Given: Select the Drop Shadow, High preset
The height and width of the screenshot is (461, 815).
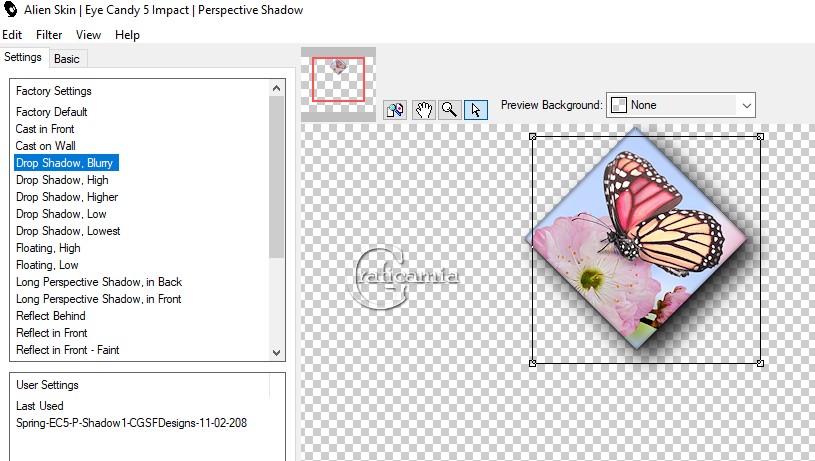Looking at the screenshot, I should pyautogui.click(x=62, y=180).
